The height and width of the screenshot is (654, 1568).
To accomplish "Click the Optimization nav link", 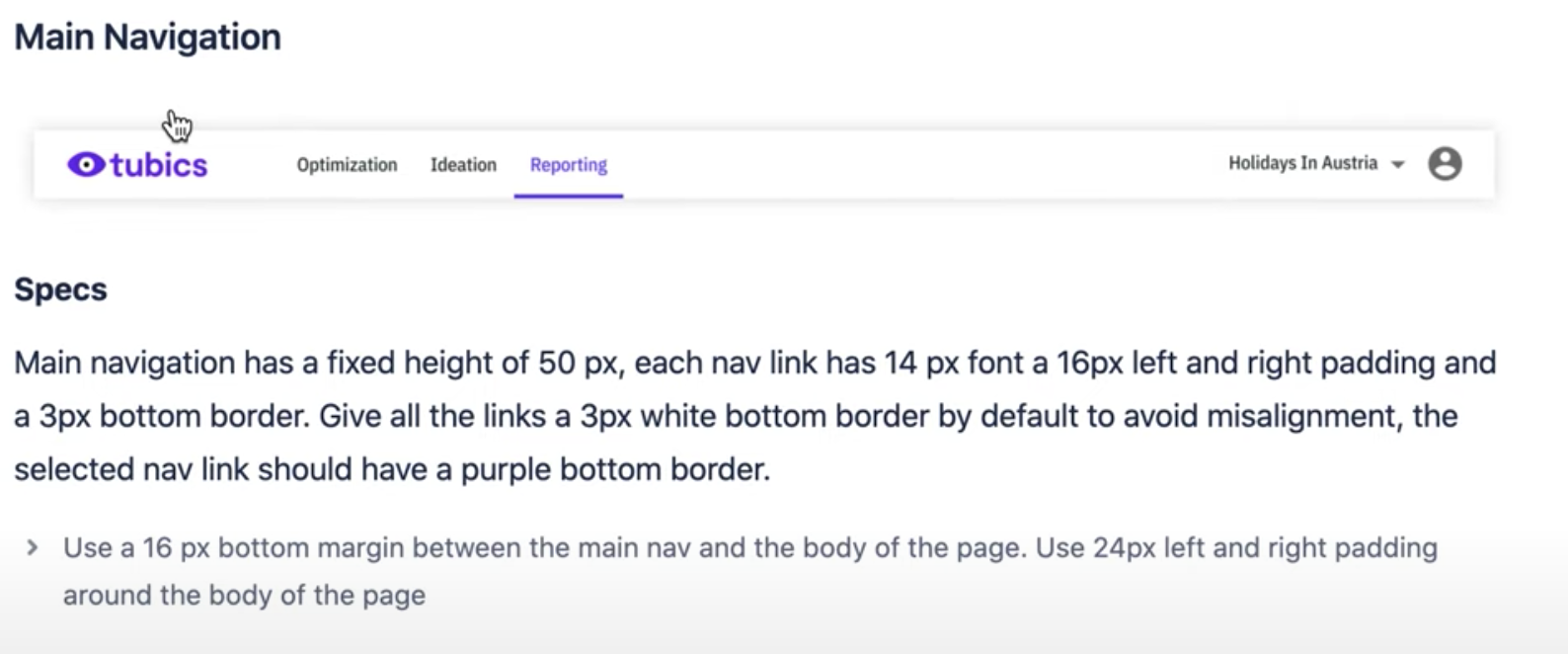I will (346, 165).
